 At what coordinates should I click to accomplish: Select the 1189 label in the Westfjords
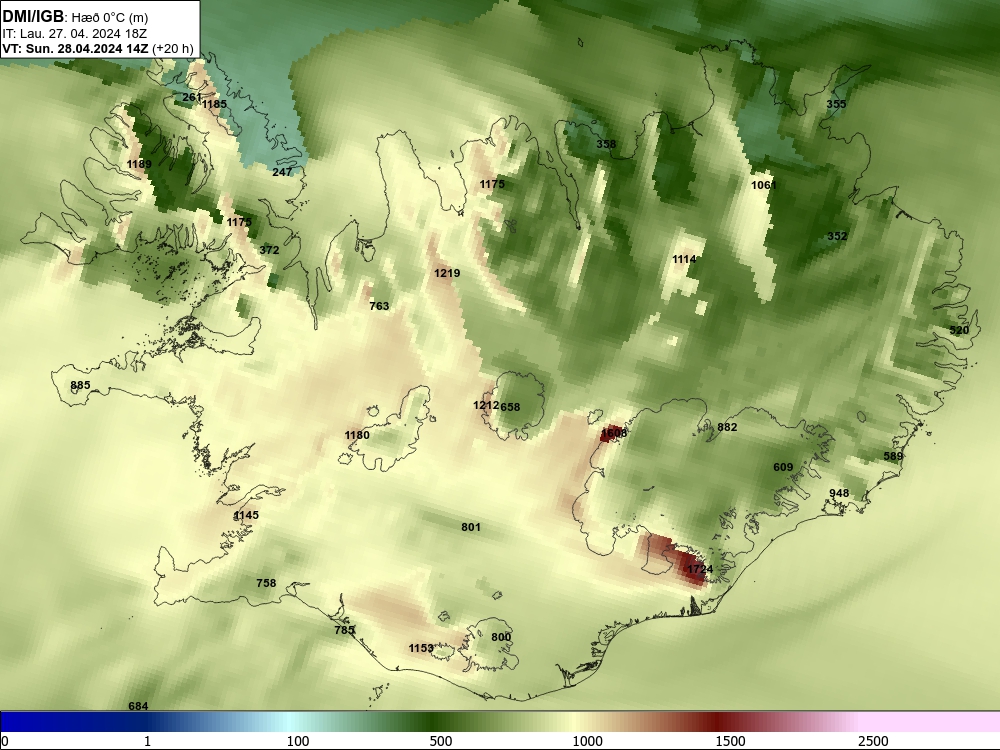139,164
